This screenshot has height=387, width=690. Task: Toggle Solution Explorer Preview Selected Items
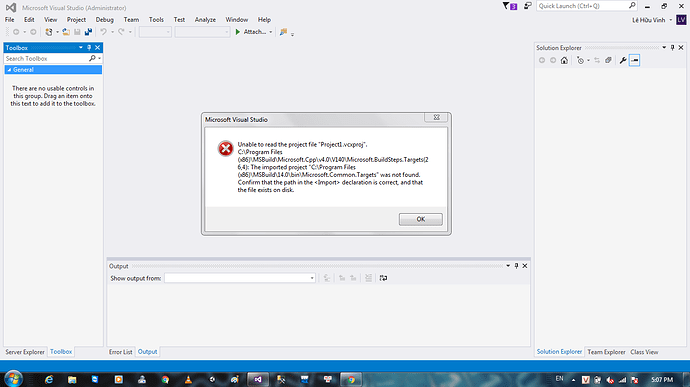point(634,60)
